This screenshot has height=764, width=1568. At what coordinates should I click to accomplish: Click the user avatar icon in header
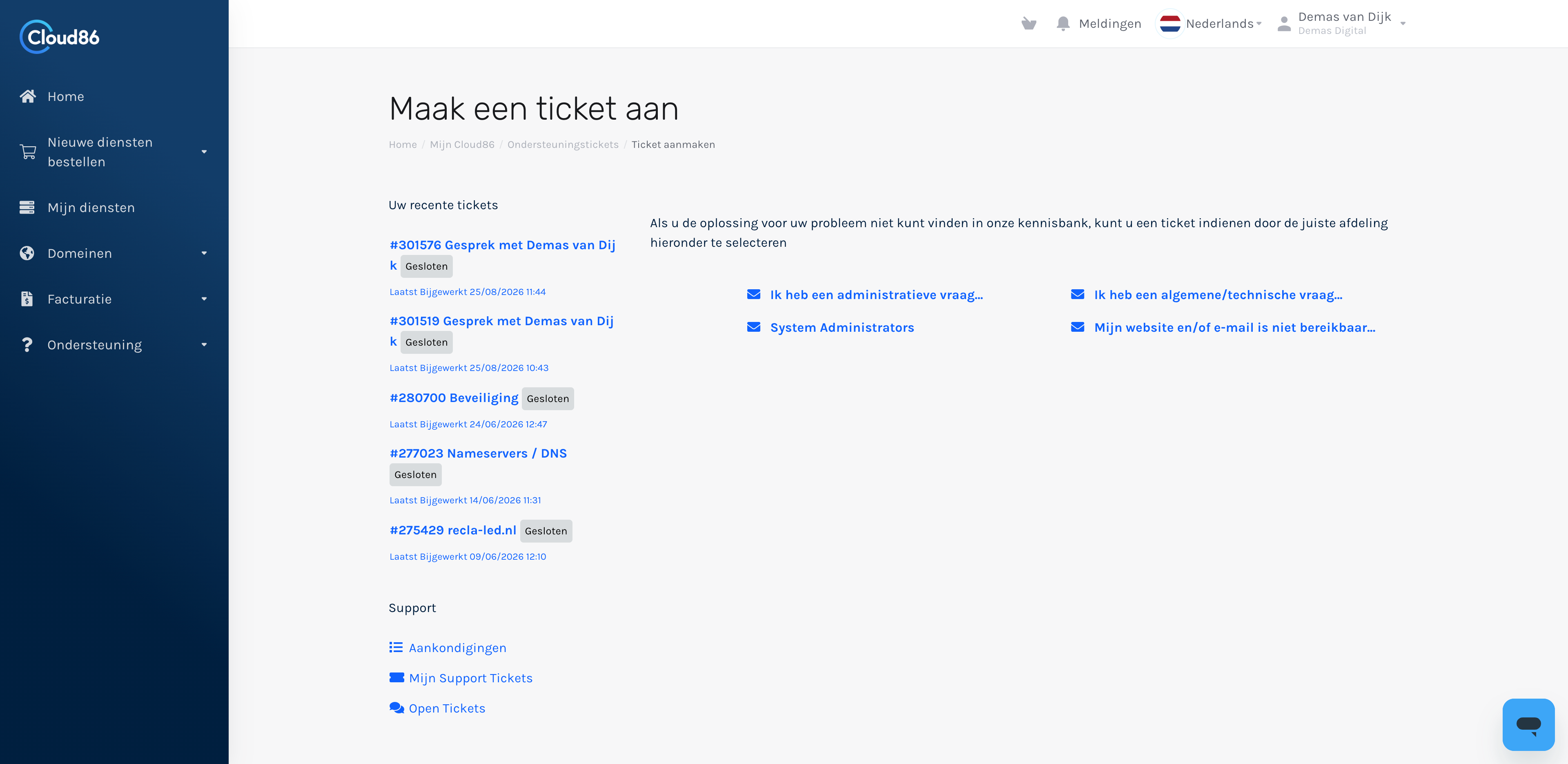[x=1284, y=24]
